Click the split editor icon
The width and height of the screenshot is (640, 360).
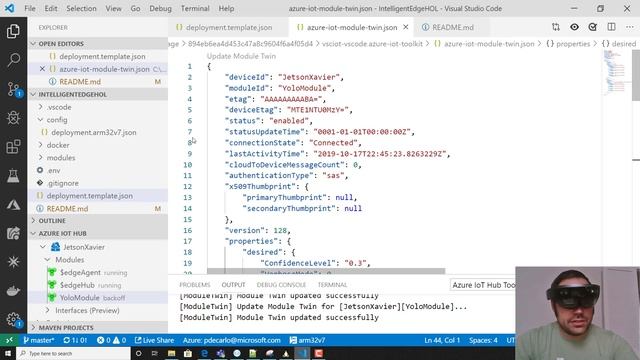(611, 27)
